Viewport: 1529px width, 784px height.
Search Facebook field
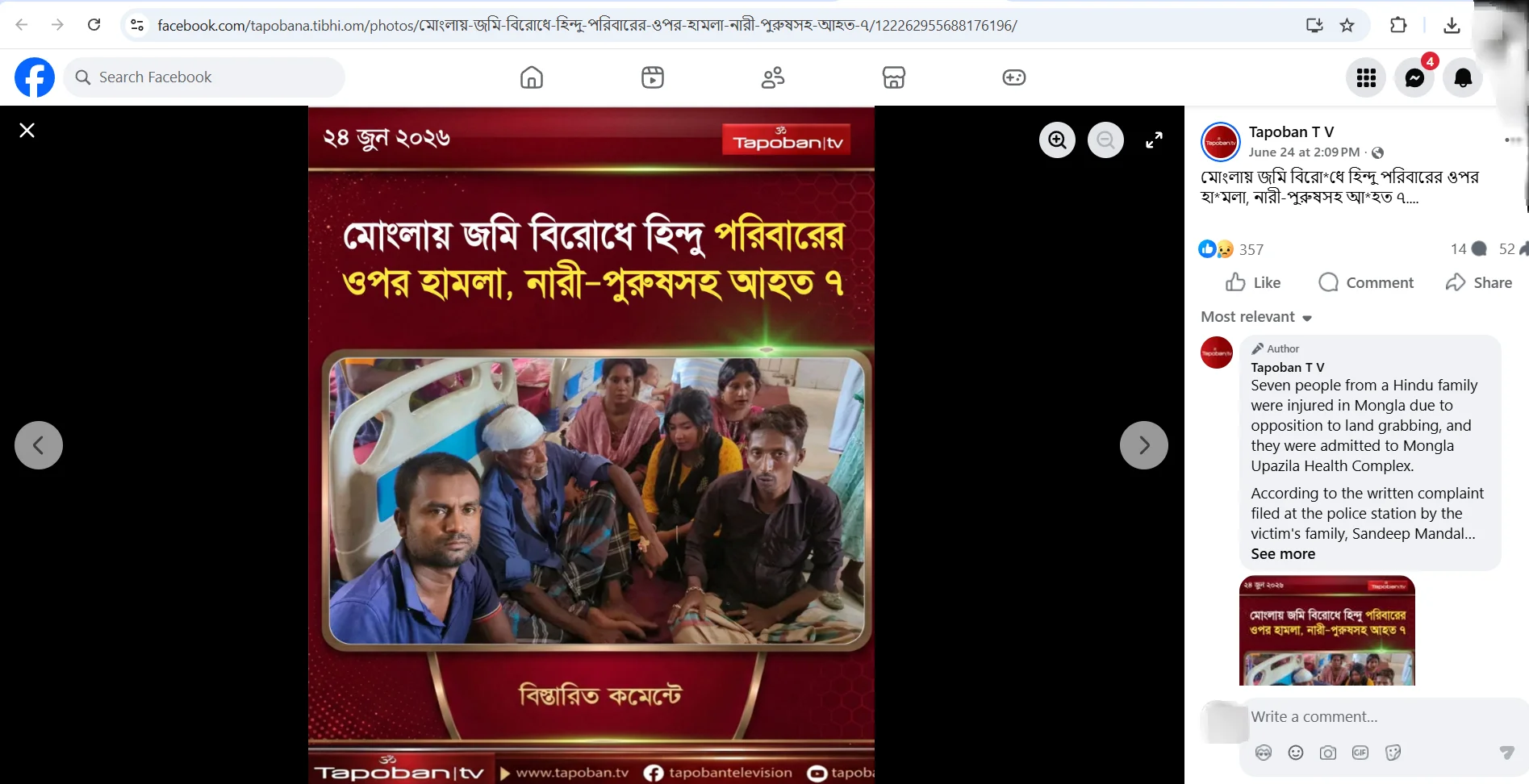click(204, 77)
